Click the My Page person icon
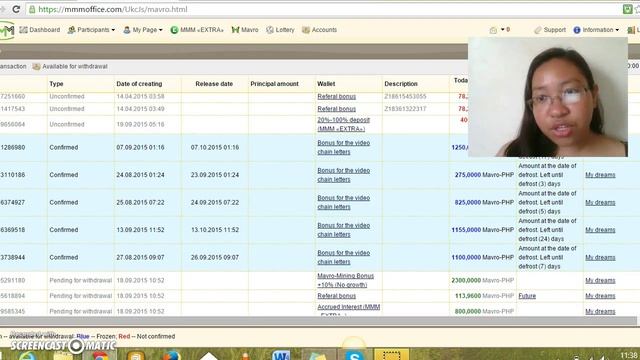Image resolution: width=640 pixels, height=360 pixels. [127, 30]
